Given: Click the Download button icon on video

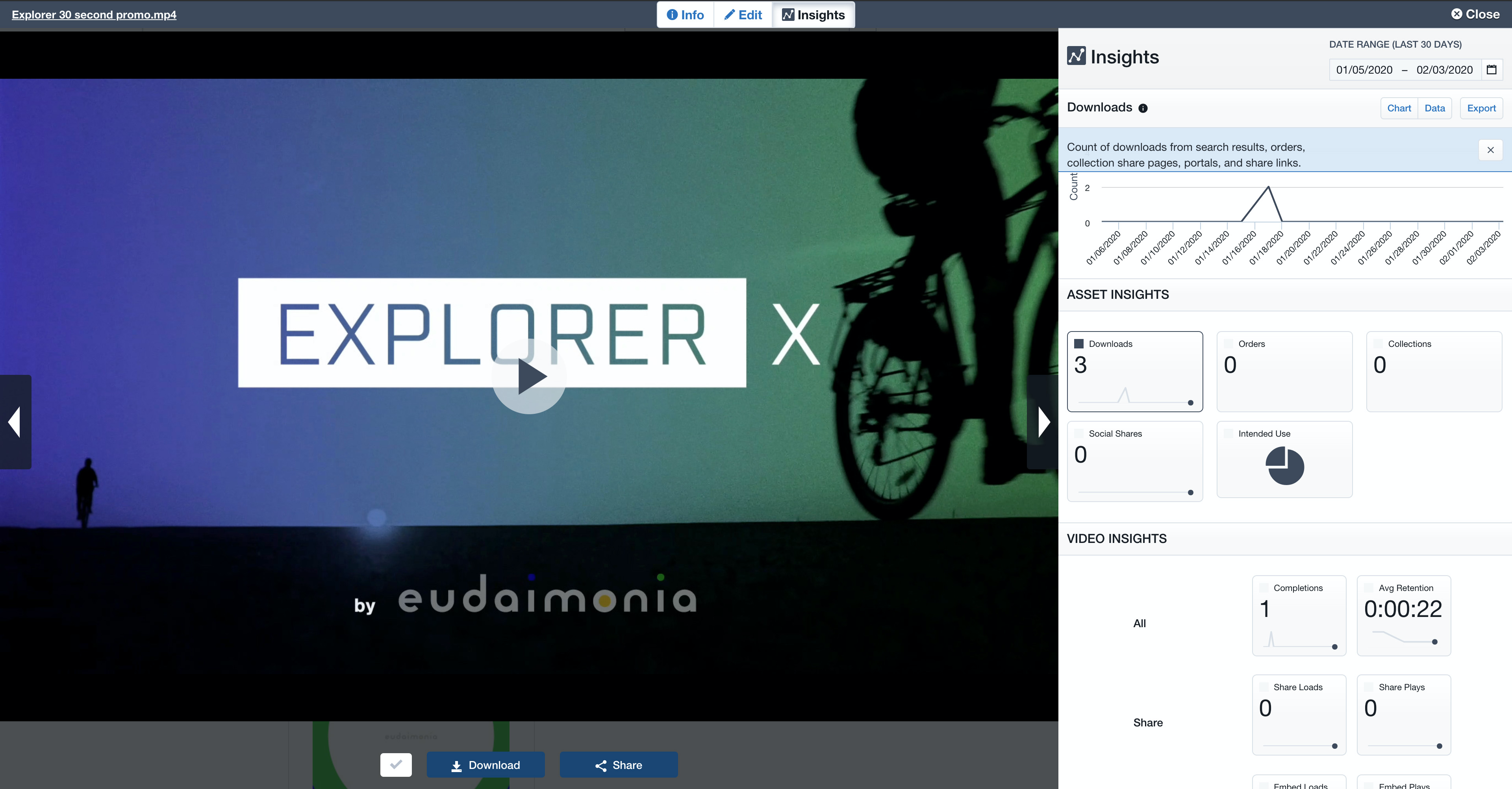Looking at the screenshot, I should click(456, 765).
